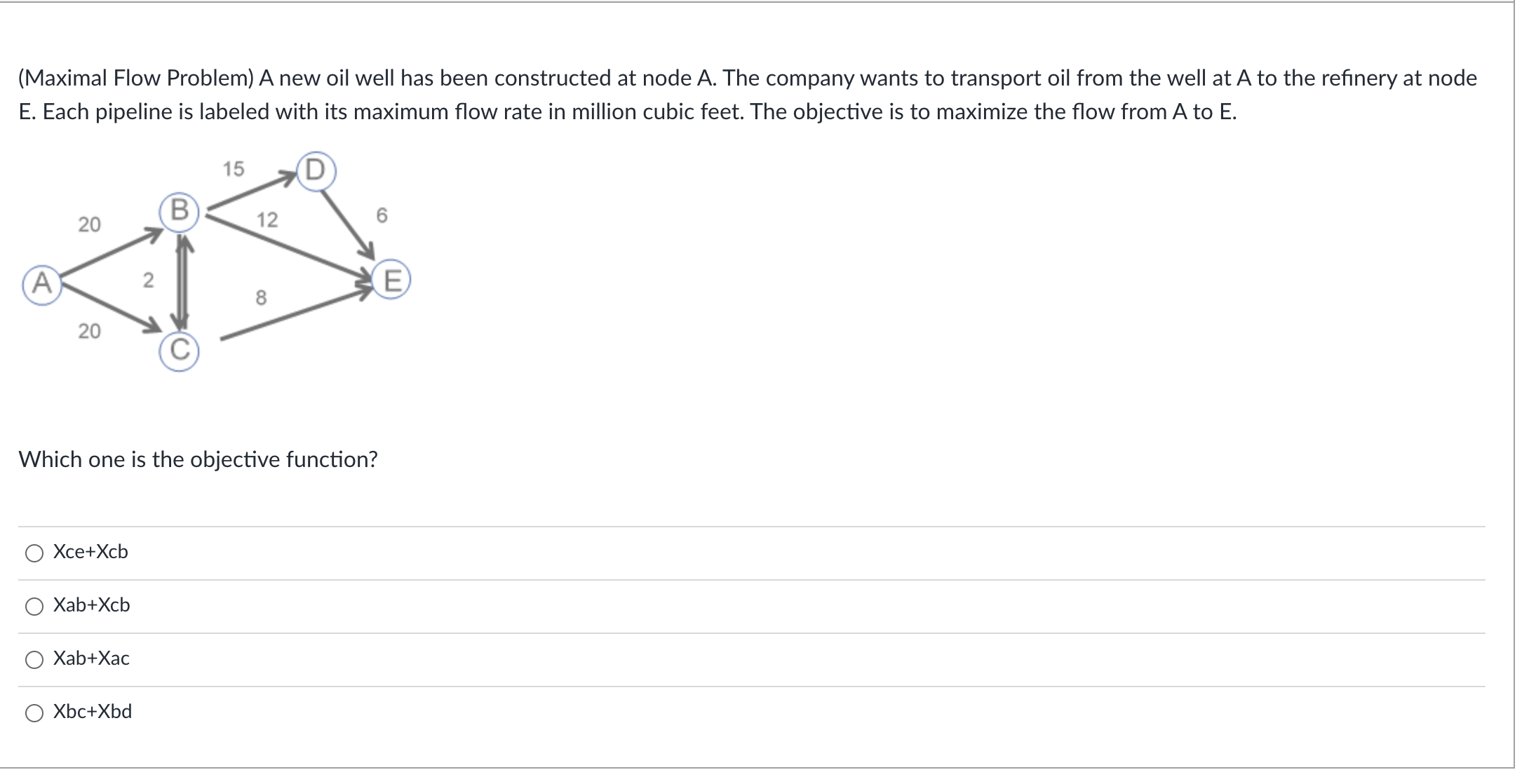Select the Xab+Xac radio button
The width and height of the screenshot is (1529, 784).
point(33,660)
